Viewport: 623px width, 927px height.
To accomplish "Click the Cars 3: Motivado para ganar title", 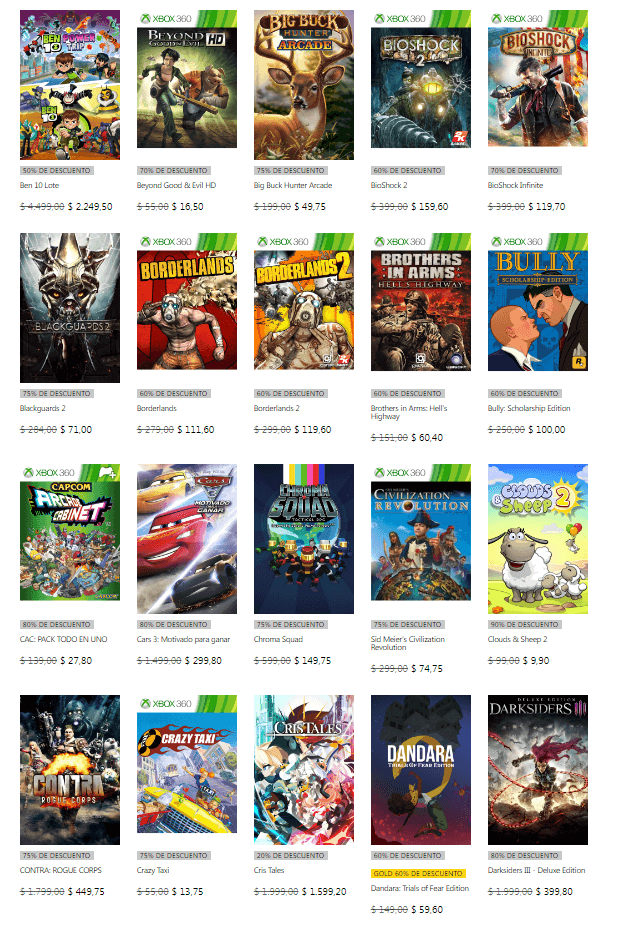I will point(183,639).
